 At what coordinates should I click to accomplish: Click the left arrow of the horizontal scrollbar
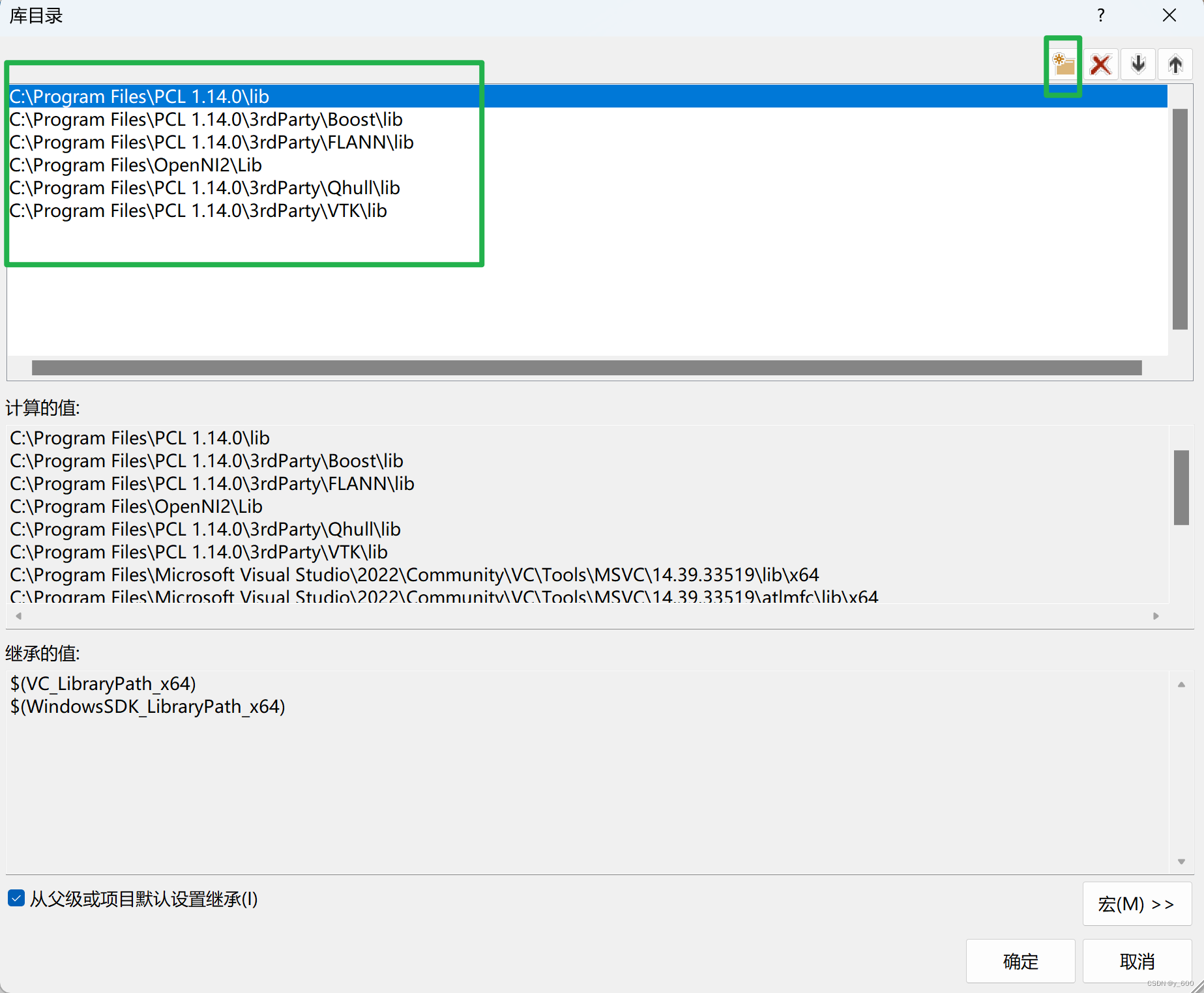18,615
